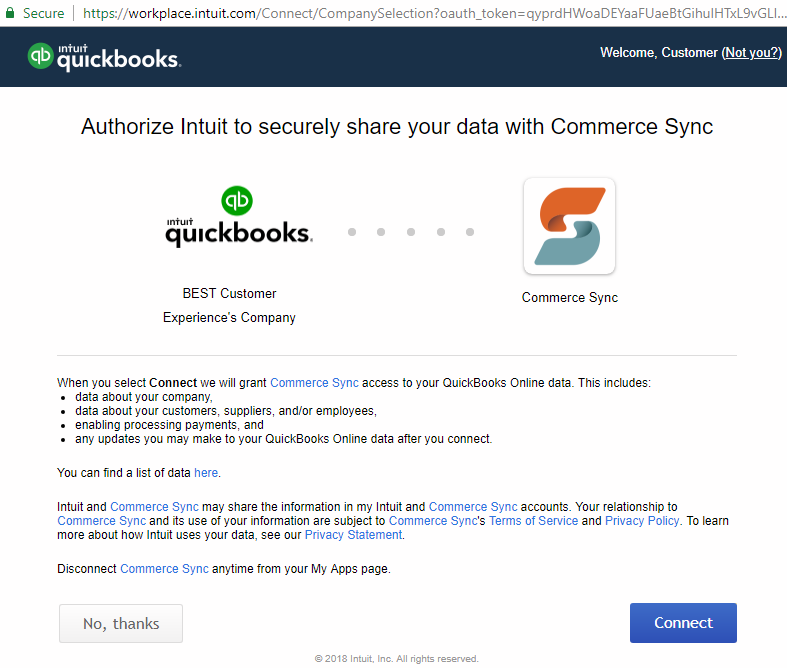Viewport: 787px width, 668px height.
Task: Click Commerce Sync link before "accounts. Your relationship"
Action: click(x=473, y=507)
